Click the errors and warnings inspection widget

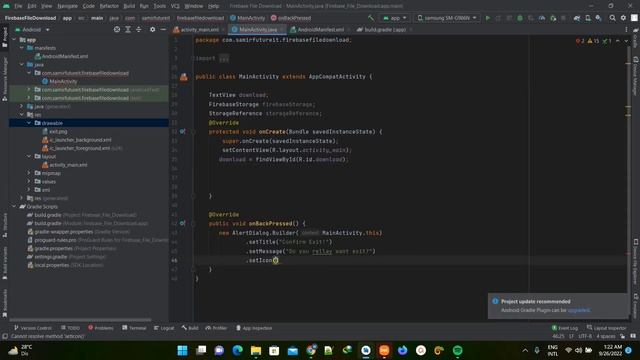594,41
